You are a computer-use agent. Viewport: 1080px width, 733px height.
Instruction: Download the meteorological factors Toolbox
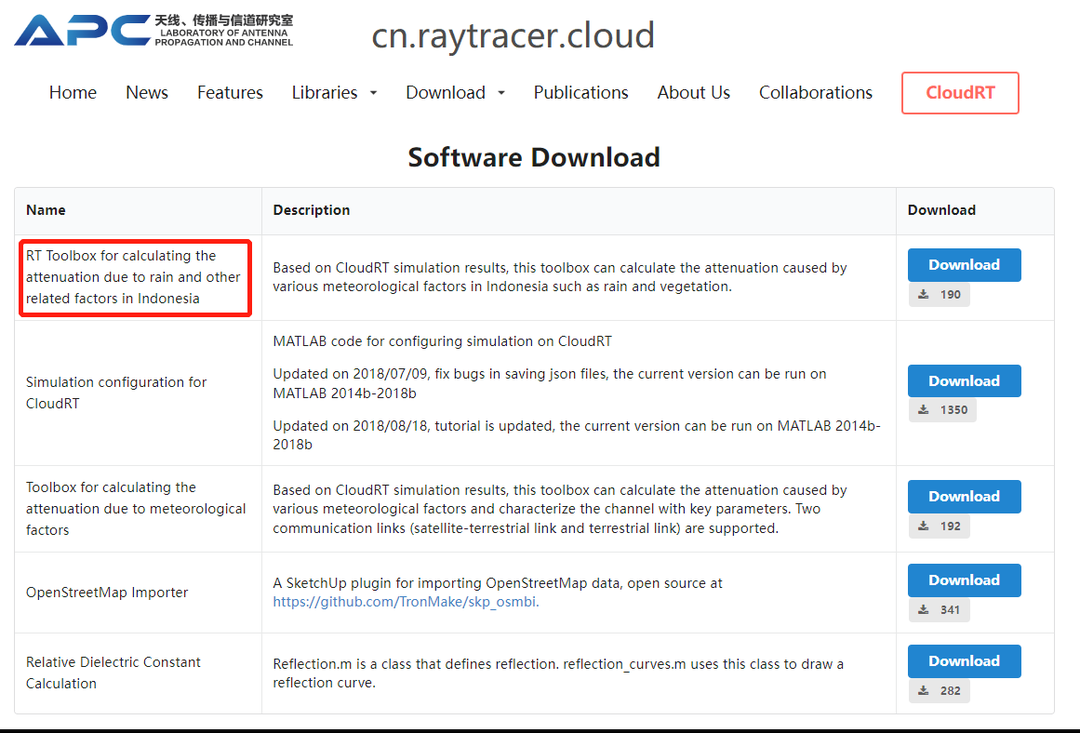(964, 497)
